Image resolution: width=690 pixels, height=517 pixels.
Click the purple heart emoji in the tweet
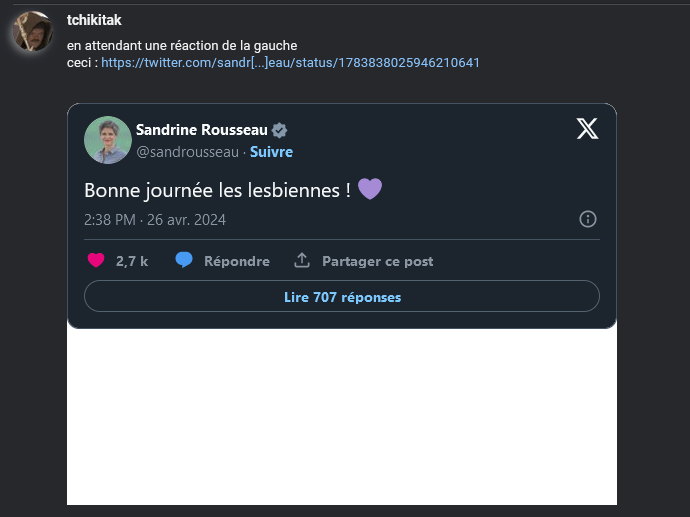(x=370, y=189)
